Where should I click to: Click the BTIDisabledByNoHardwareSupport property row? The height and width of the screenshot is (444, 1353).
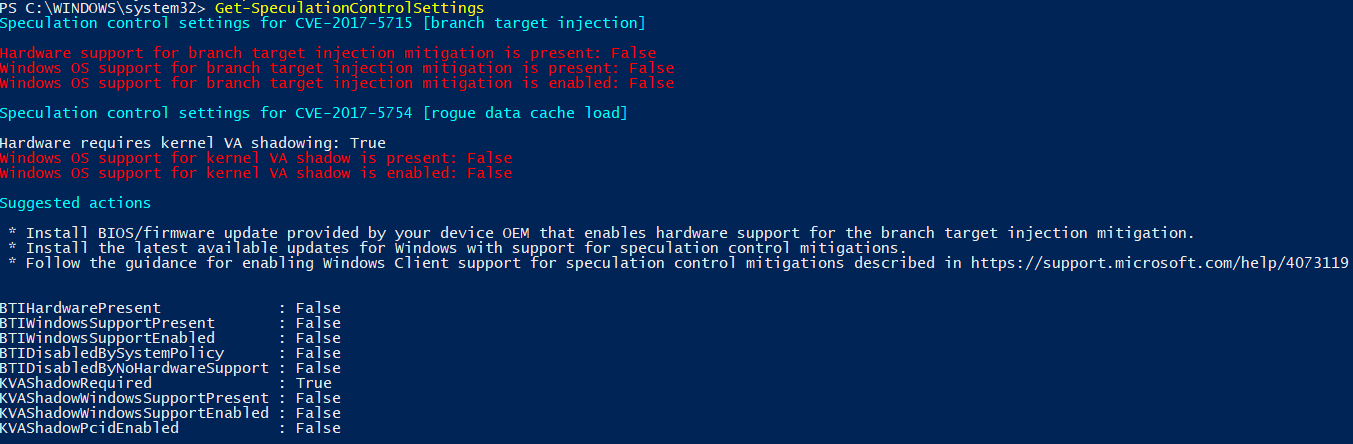pyautogui.click(x=170, y=368)
